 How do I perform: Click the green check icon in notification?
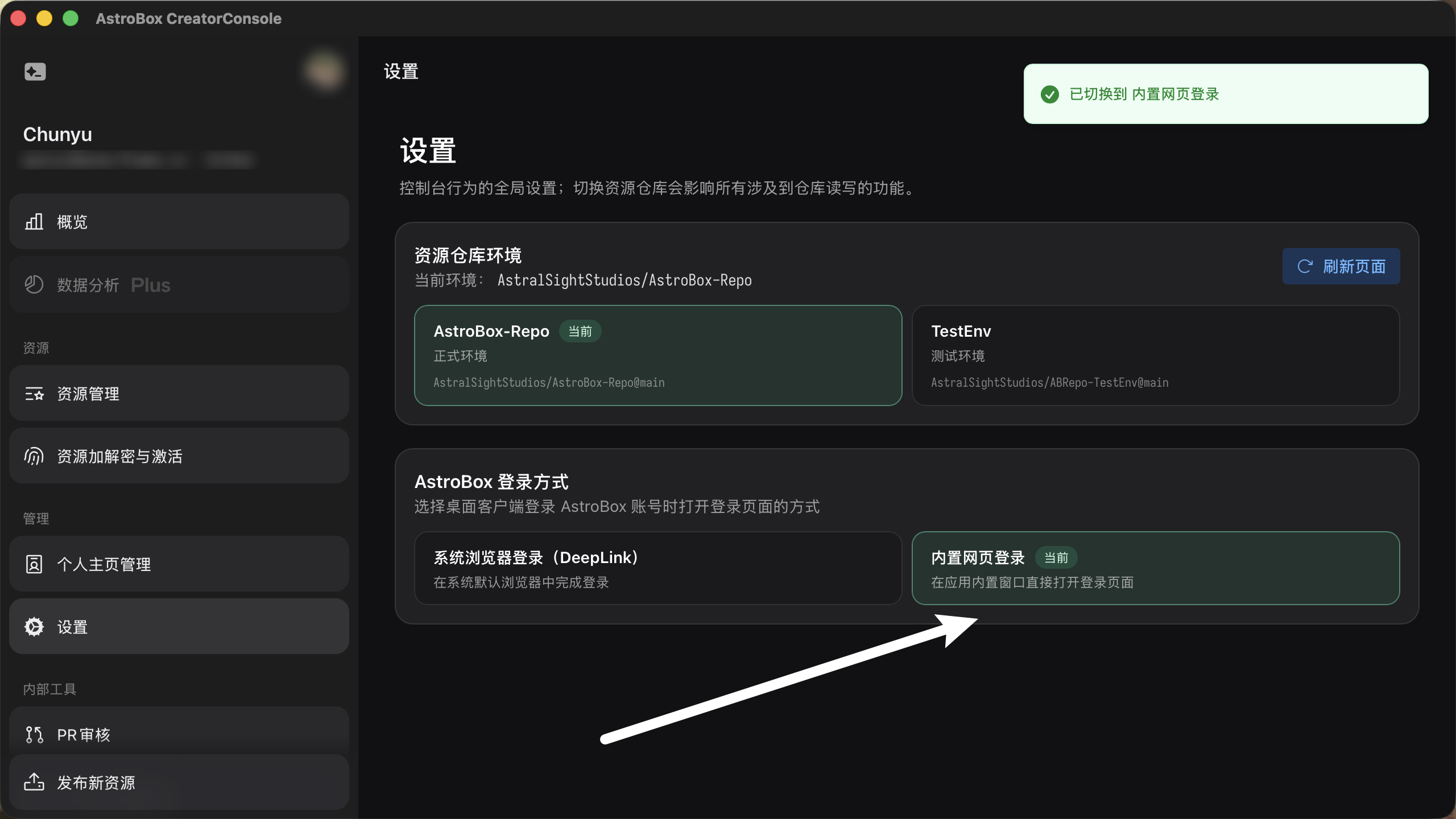click(x=1050, y=94)
